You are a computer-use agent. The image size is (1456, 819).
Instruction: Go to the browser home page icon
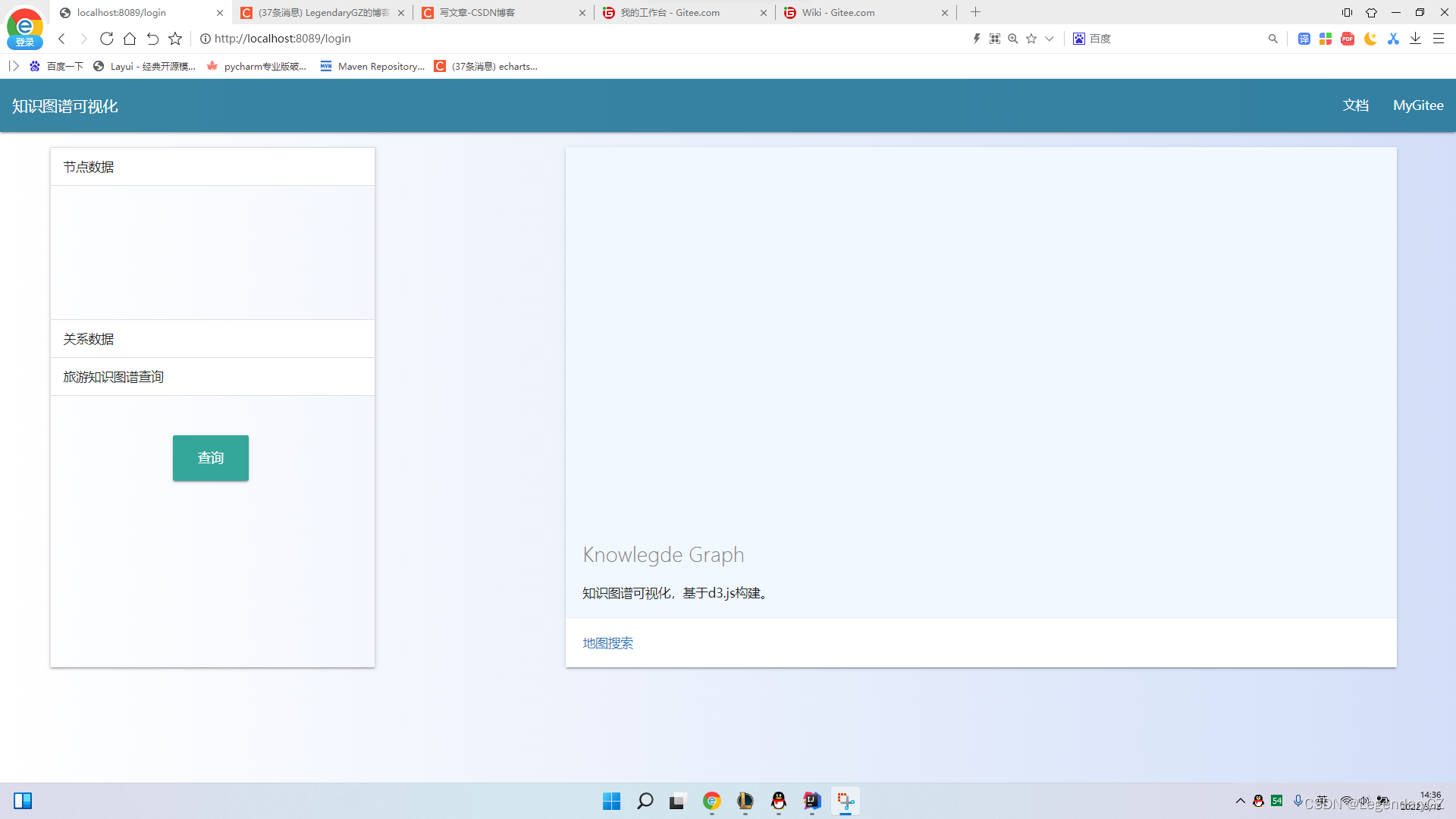pos(130,39)
